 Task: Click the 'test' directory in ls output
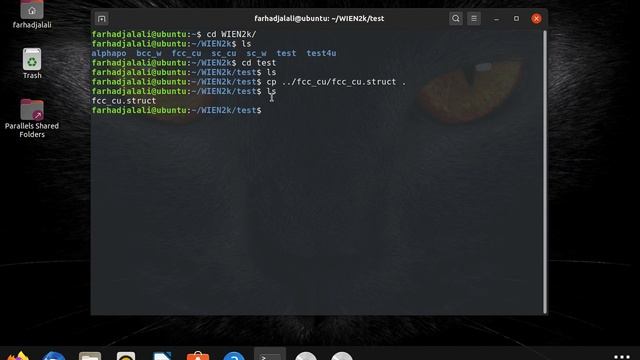[x=286, y=53]
